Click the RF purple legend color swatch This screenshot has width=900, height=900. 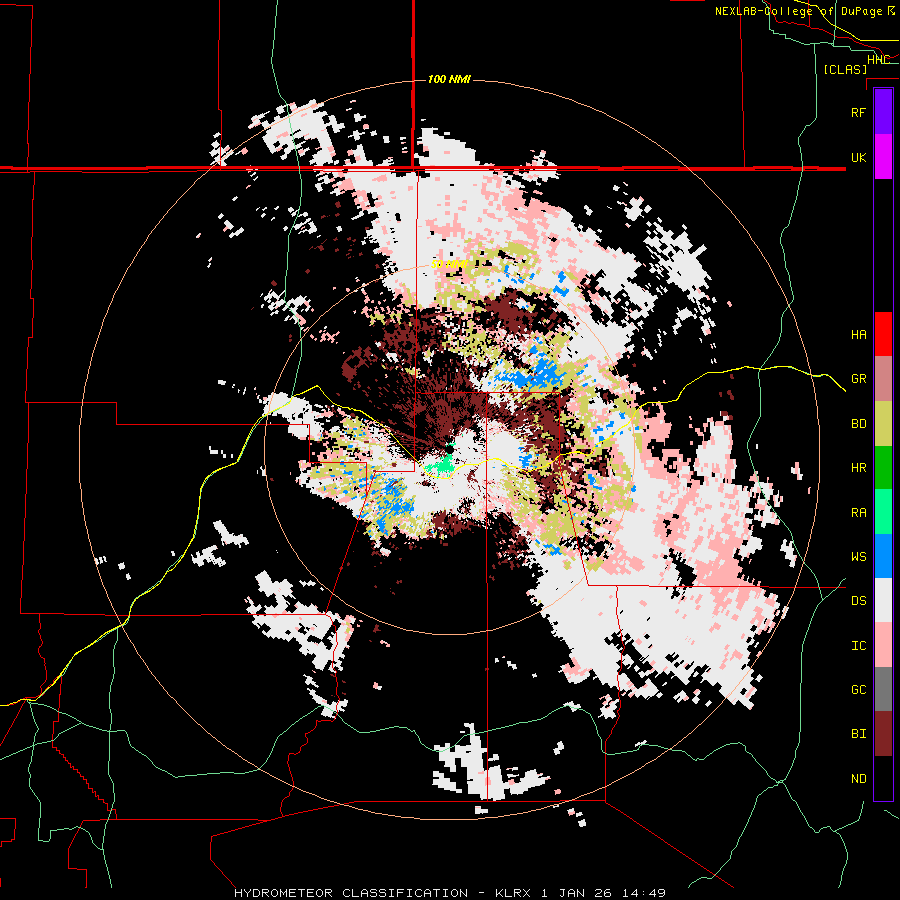883,112
